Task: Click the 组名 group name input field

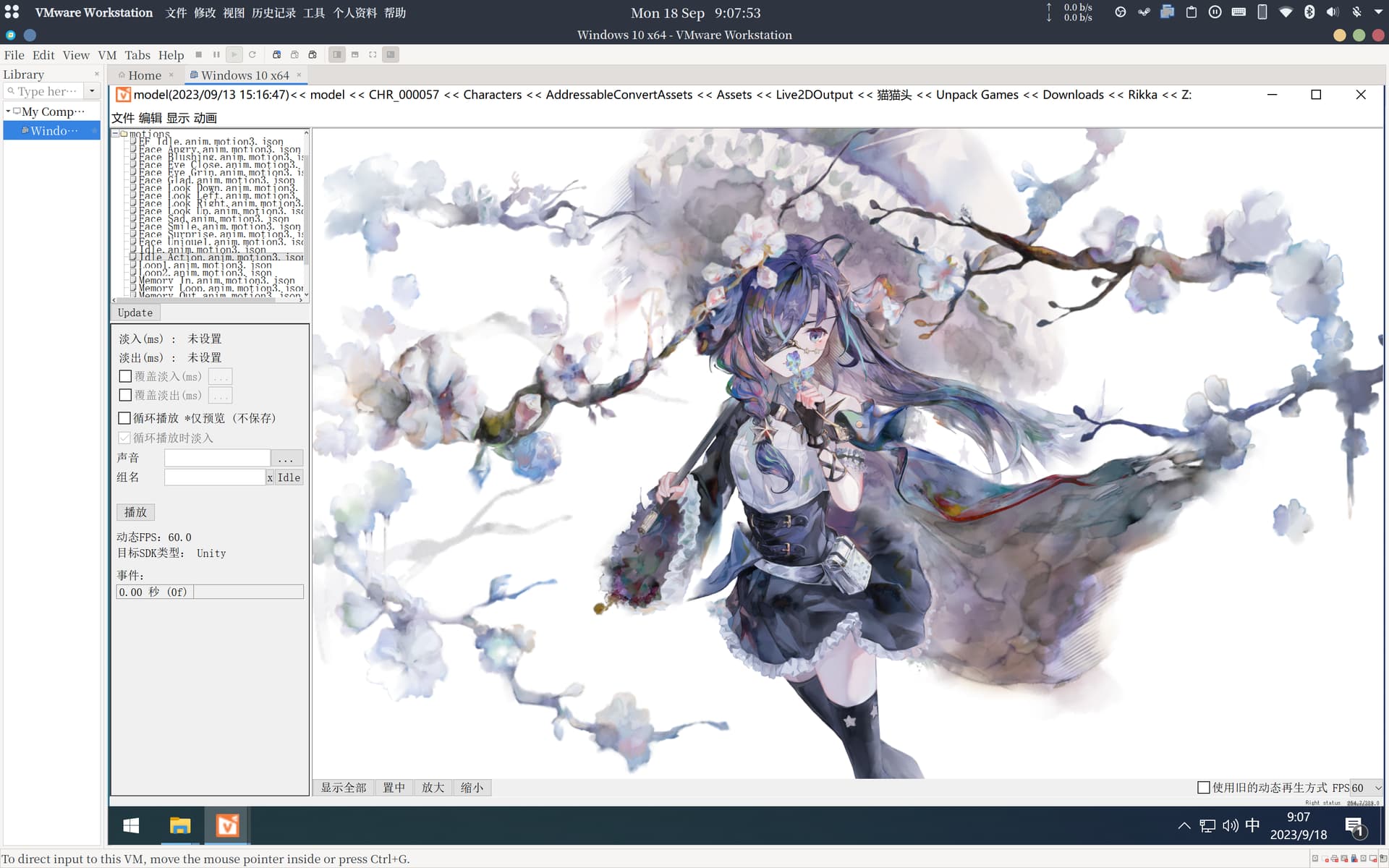Action: pyautogui.click(x=215, y=477)
